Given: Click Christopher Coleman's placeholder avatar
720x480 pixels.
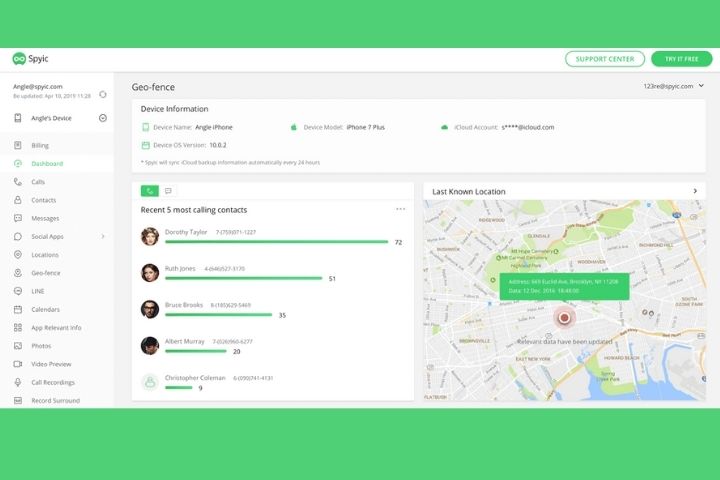Looking at the screenshot, I should (150, 382).
